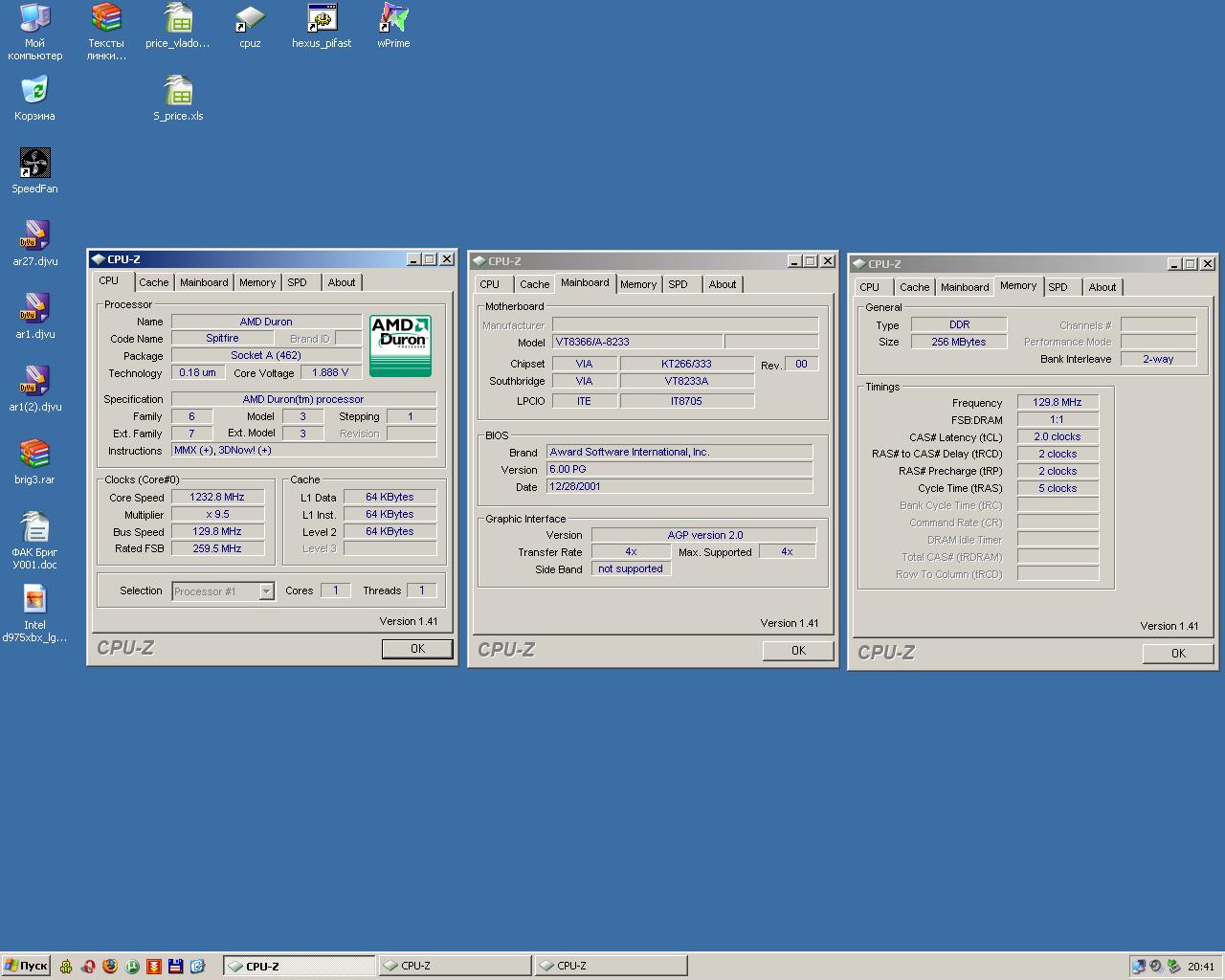Click the Multiplier value x 9.5
The height and width of the screenshot is (980, 1225).
(216, 515)
